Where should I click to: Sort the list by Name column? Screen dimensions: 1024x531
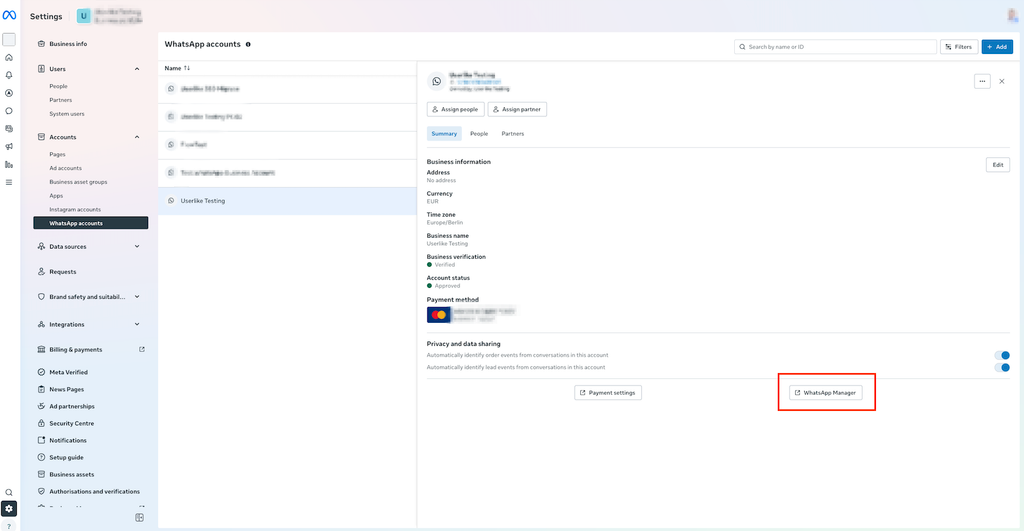(177, 68)
